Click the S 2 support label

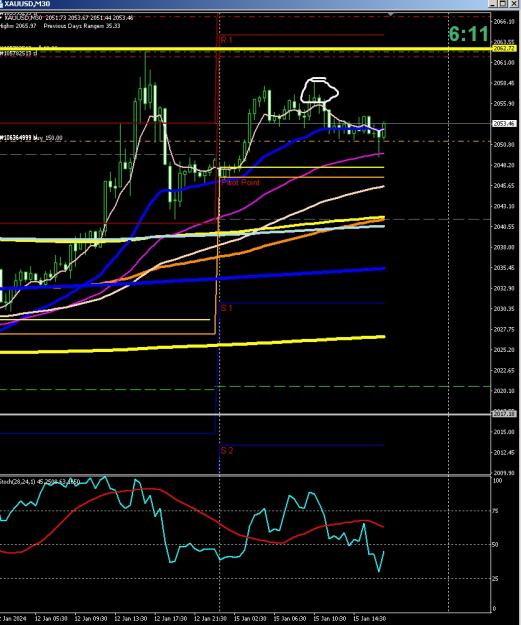pyautogui.click(x=226, y=450)
